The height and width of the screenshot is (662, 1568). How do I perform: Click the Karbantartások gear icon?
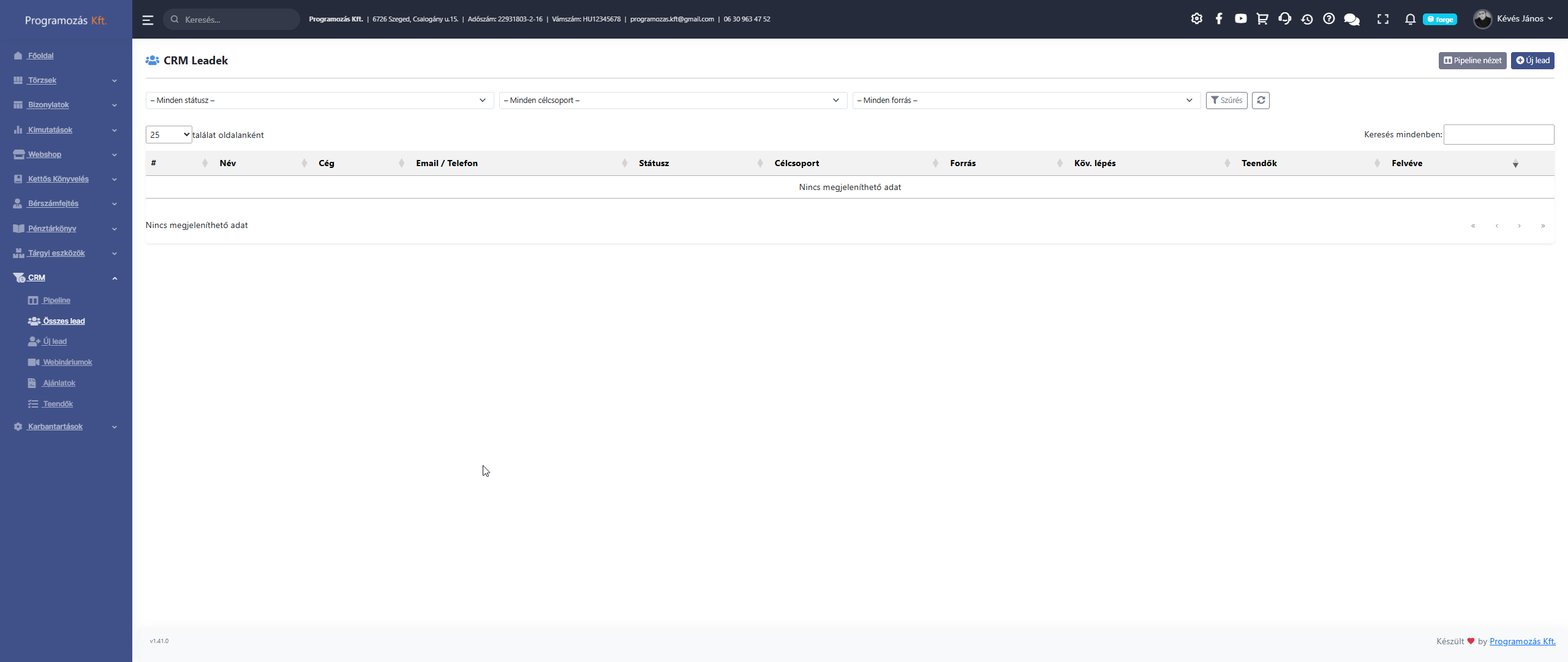[x=18, y=427]
